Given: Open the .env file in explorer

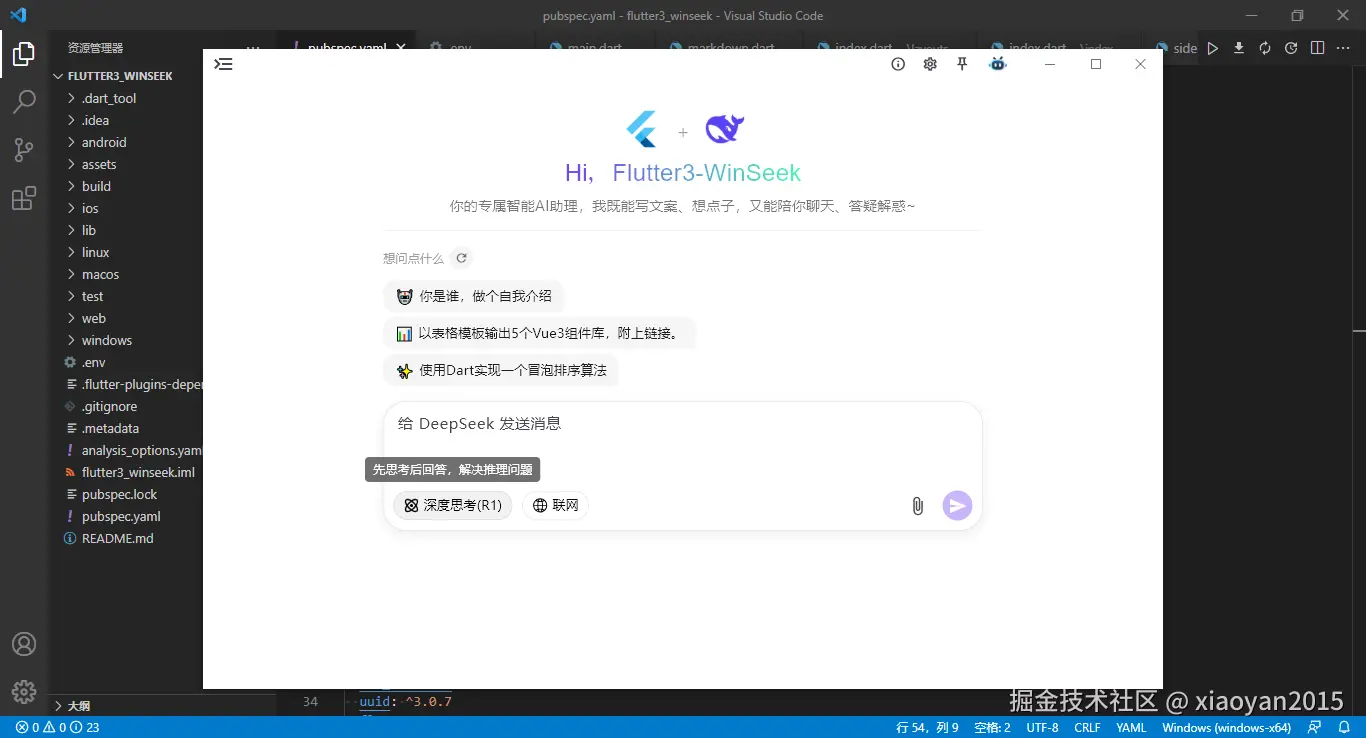Looking at the screenshot, I should pos(93,362).
